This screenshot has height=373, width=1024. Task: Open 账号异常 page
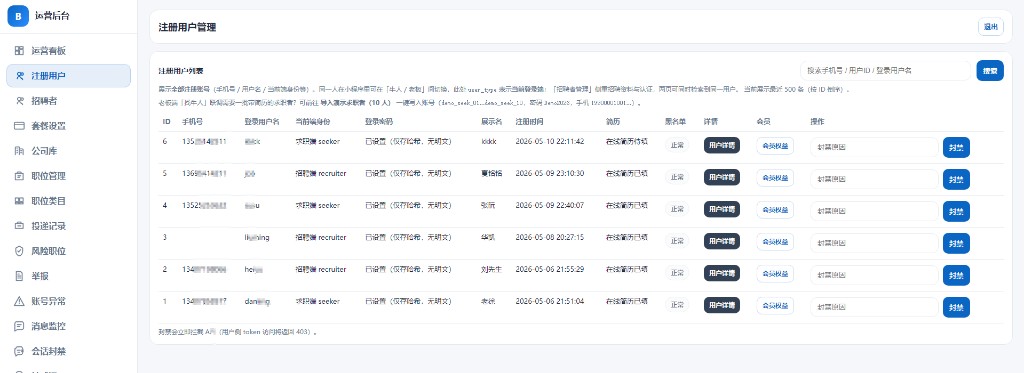pos(69,301)
